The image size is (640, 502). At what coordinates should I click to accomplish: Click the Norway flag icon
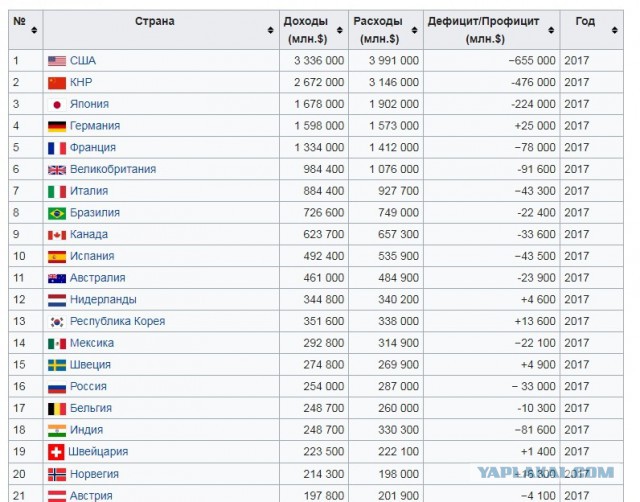click(x=57, y=474)
